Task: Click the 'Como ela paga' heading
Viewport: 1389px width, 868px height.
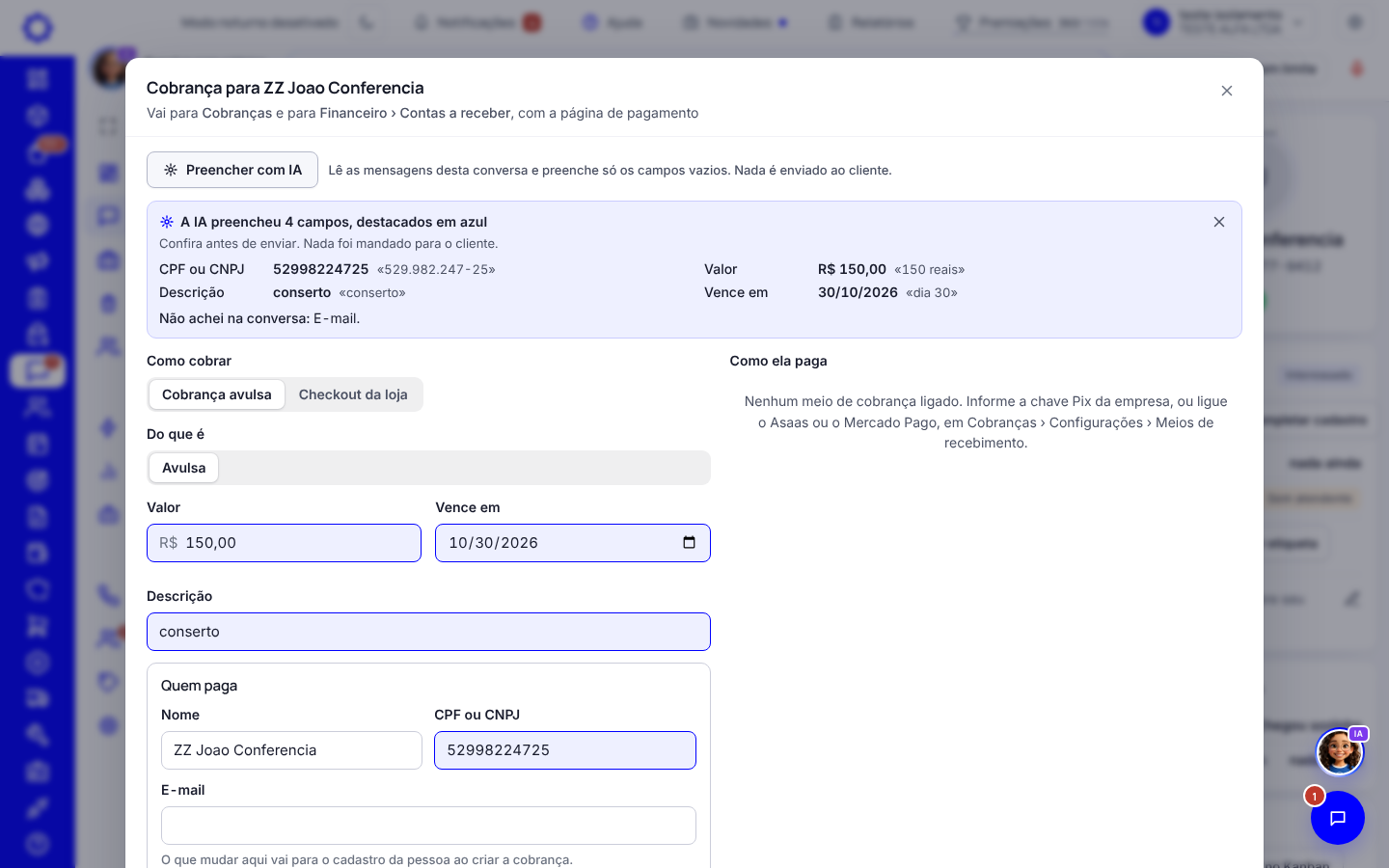Action: coord(778,361)
